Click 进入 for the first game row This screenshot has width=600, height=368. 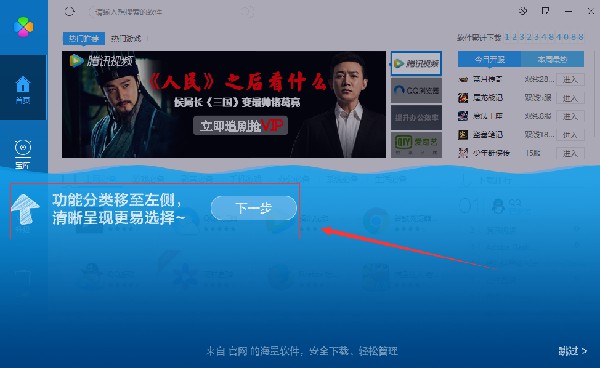pyautogui.click(x=570, y=79)
